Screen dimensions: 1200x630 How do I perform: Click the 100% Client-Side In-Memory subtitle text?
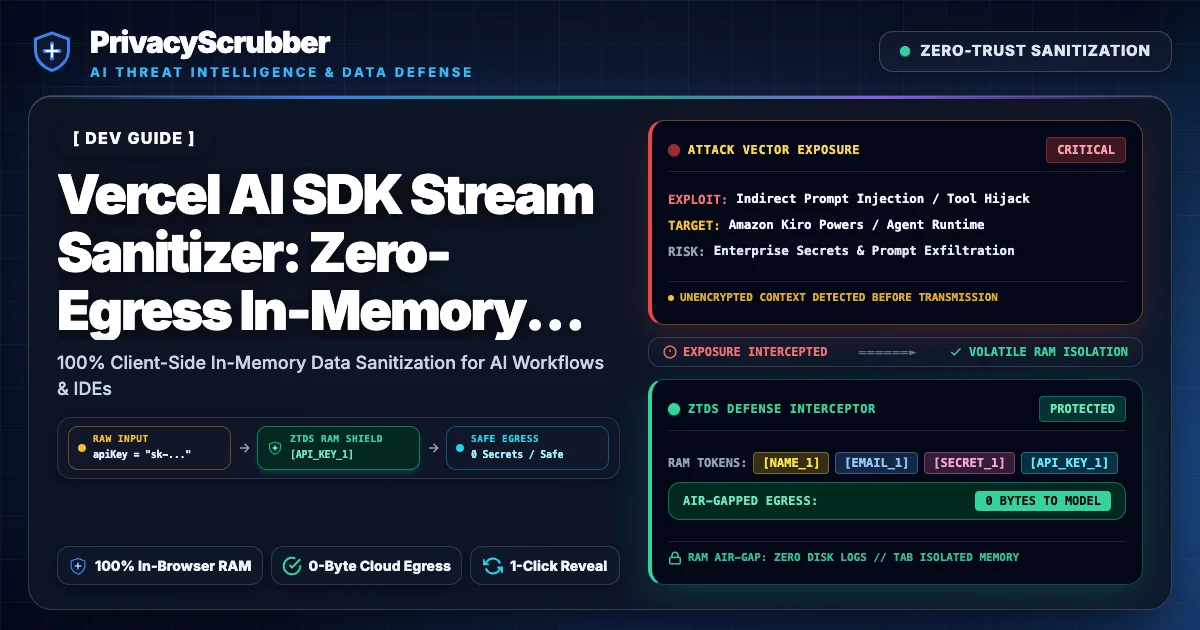pyautogui.click(x=331, y=375)
